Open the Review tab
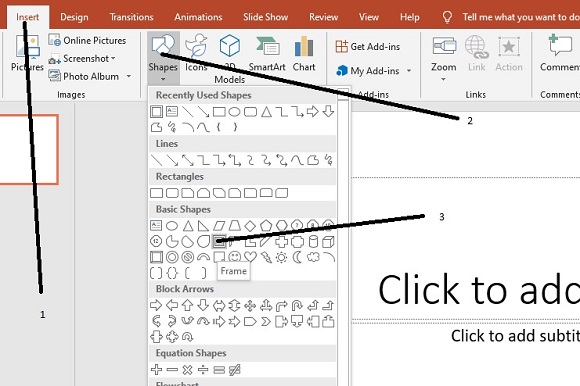Image resolution: width=580 pixels, height=386 pixels. click(324, 17)
